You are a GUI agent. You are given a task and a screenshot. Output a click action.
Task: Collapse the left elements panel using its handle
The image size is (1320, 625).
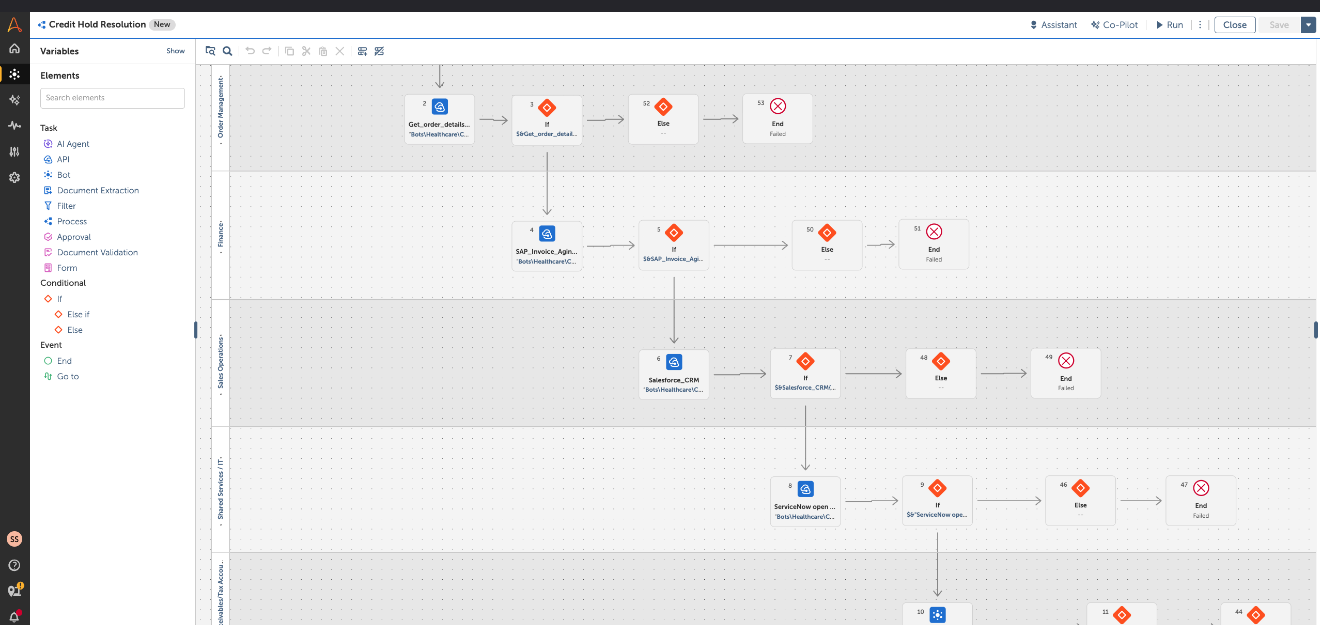tap(196, 330)
